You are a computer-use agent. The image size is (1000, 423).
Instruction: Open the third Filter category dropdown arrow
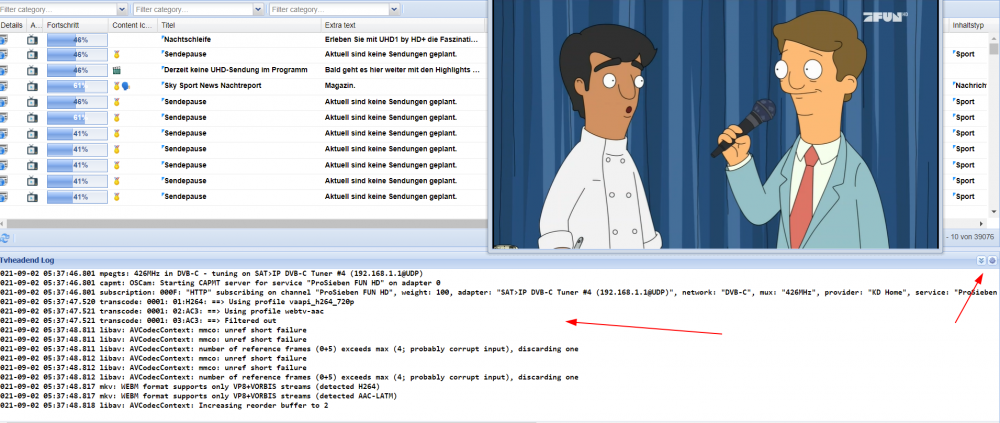(394, 10)
